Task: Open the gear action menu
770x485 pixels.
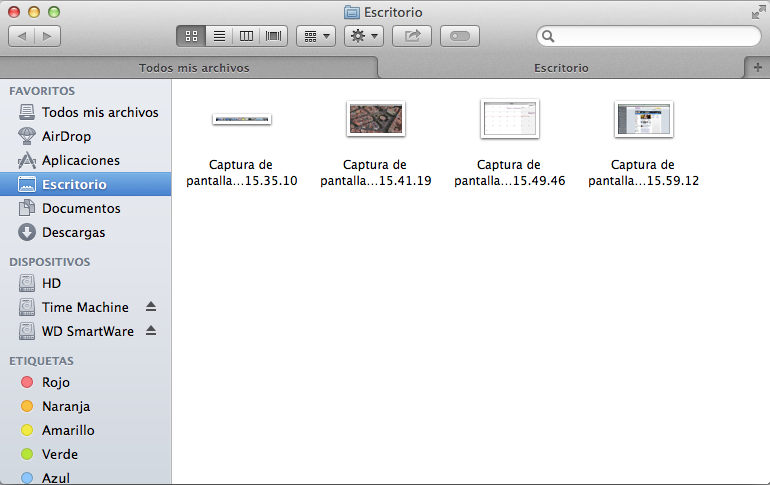Action: tap(364, 36)
